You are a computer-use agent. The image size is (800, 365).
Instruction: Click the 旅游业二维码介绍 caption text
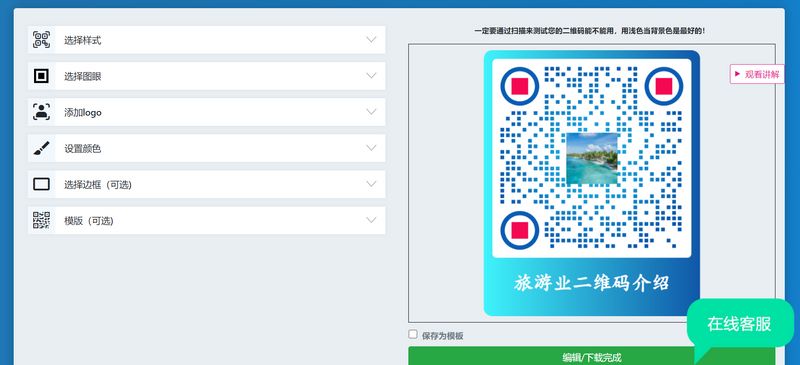click(x=592, y=283)
